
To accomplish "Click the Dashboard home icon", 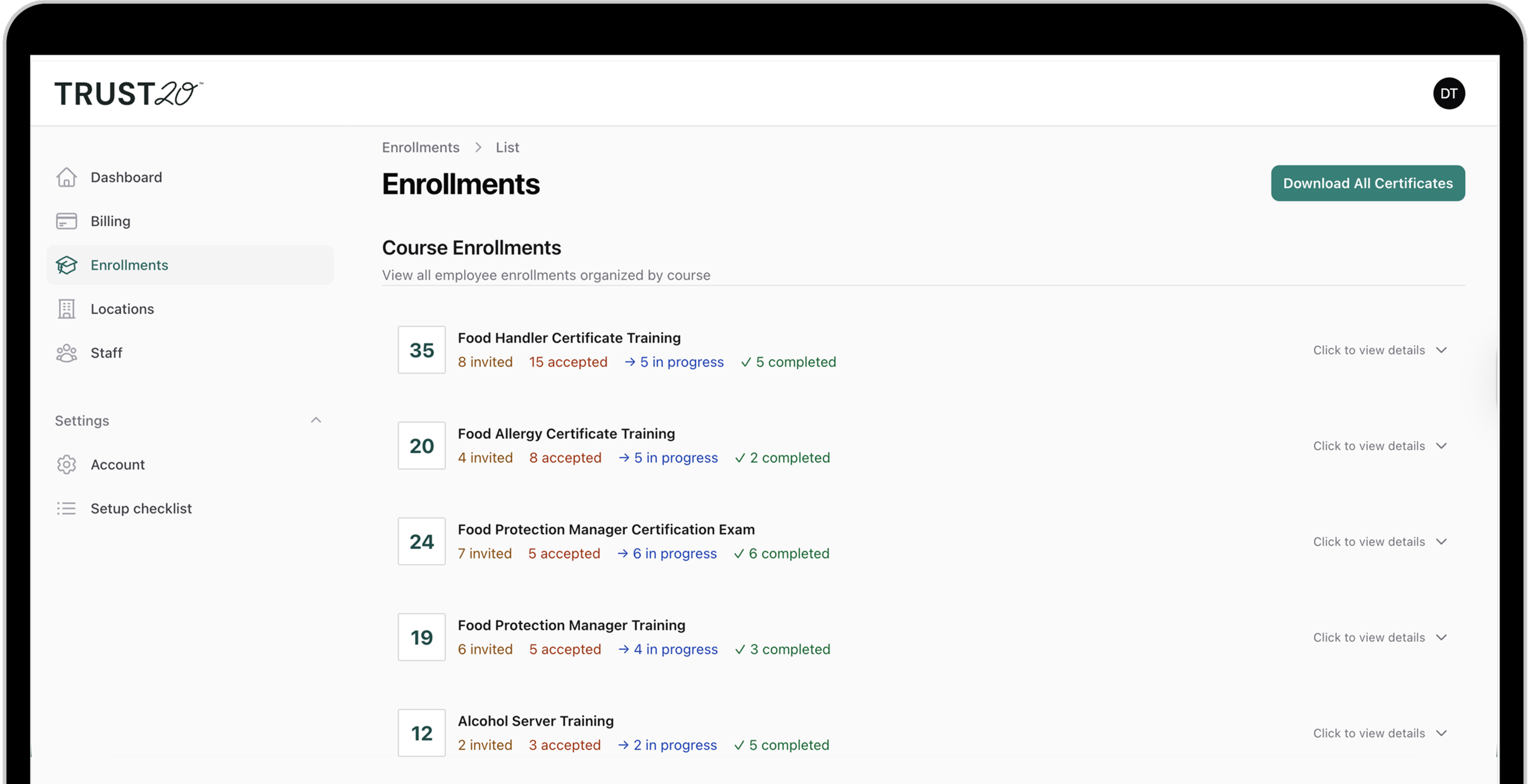I will (66, 177).
